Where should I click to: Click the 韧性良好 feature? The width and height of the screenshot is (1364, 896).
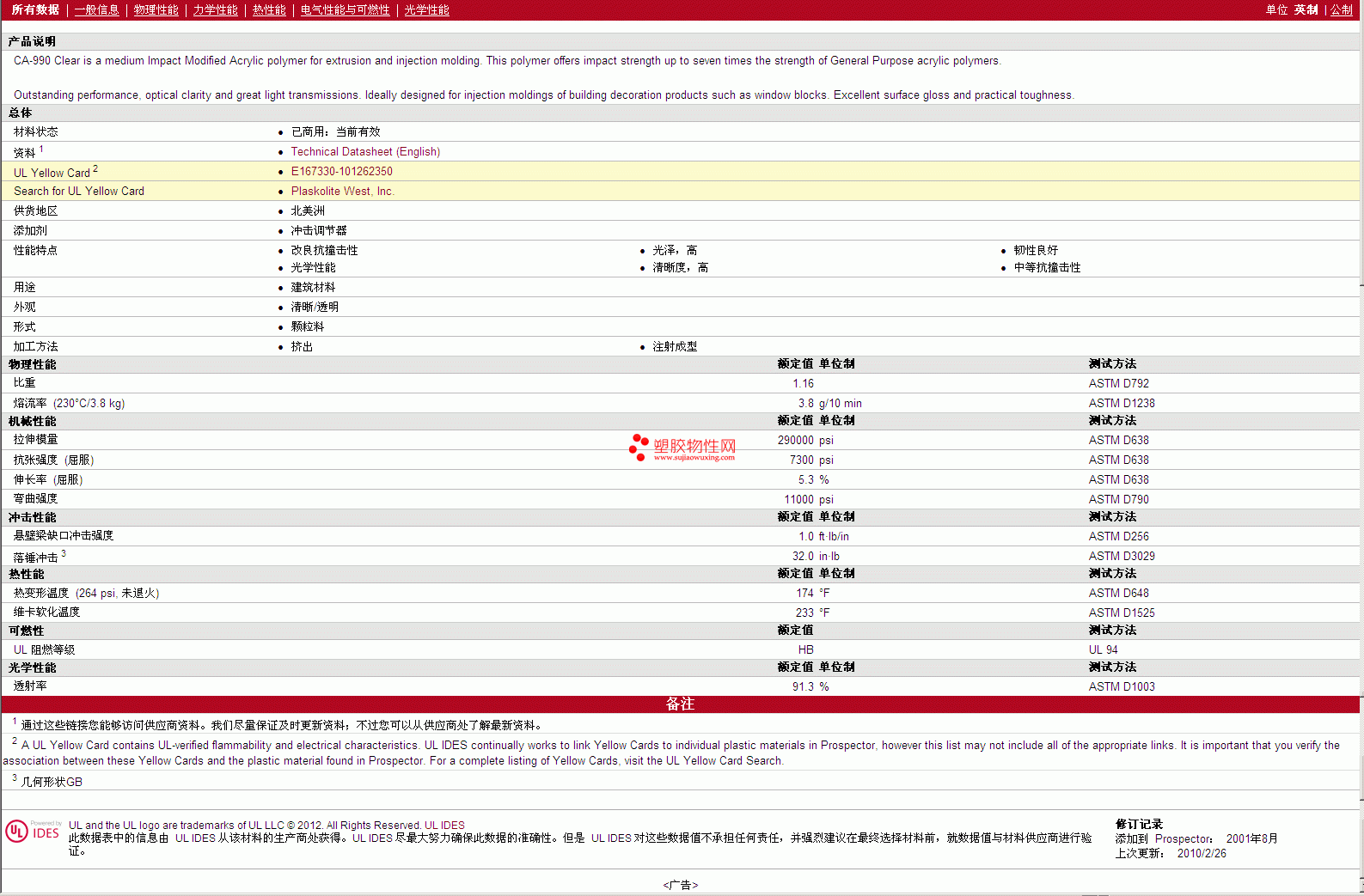click(1035, 250)
